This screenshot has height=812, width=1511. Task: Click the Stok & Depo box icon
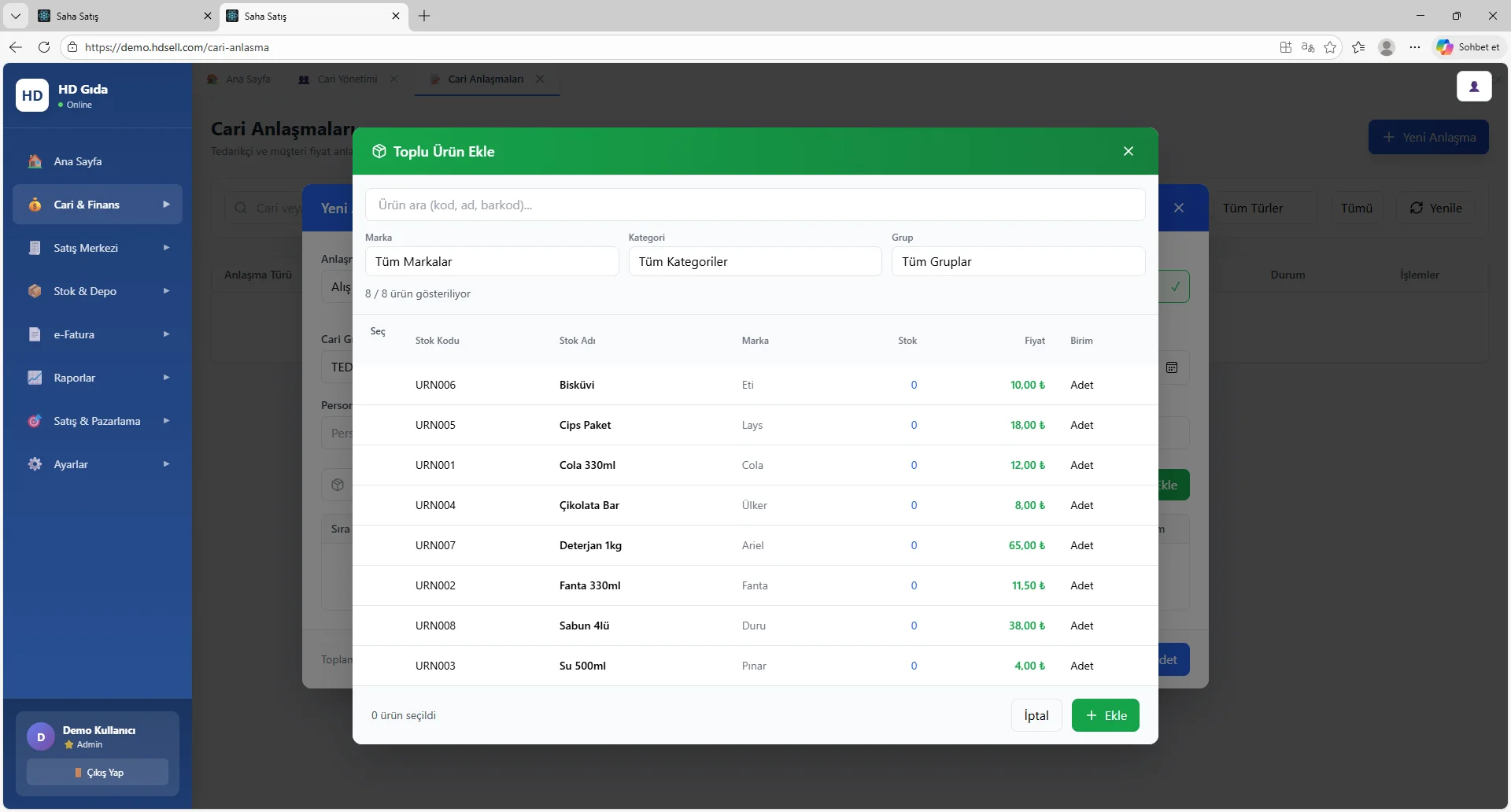pyautogui.click(x=35, y=291)
